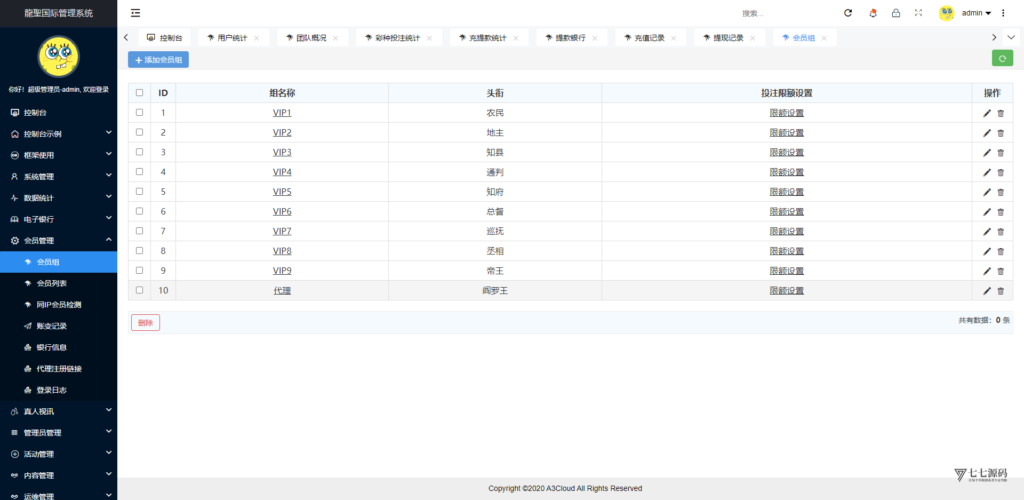Tick the select-all checkbox in table header
The image size is (1024, 500).
139,93
